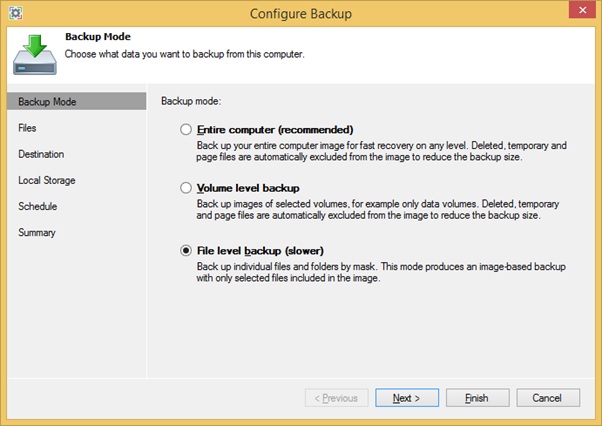Click the File level backup (slower) label
This screenshot has width=602, height=426.
coord(260,251)
